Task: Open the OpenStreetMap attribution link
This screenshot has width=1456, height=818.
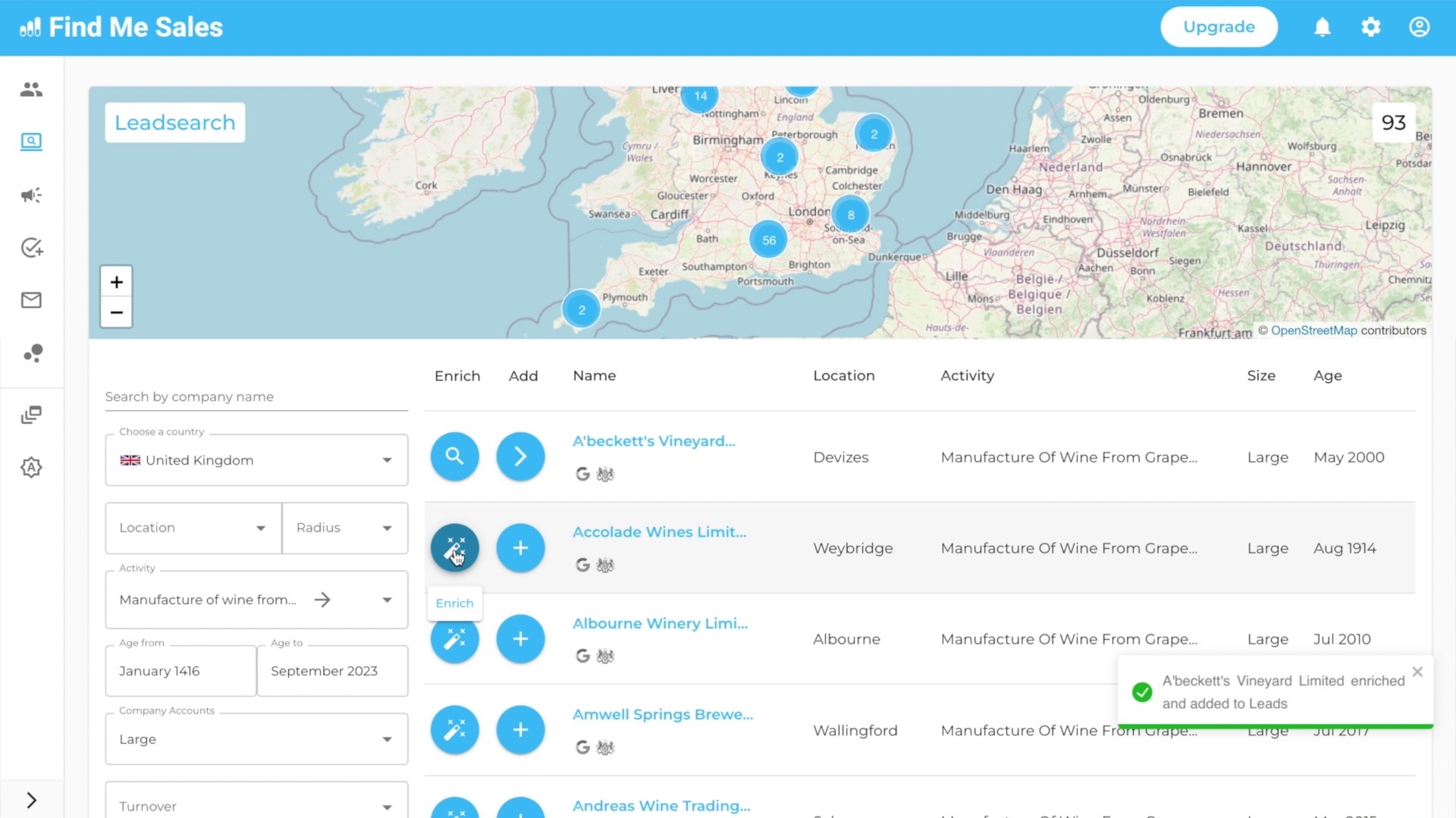Action: click(x=1313, y=331)
